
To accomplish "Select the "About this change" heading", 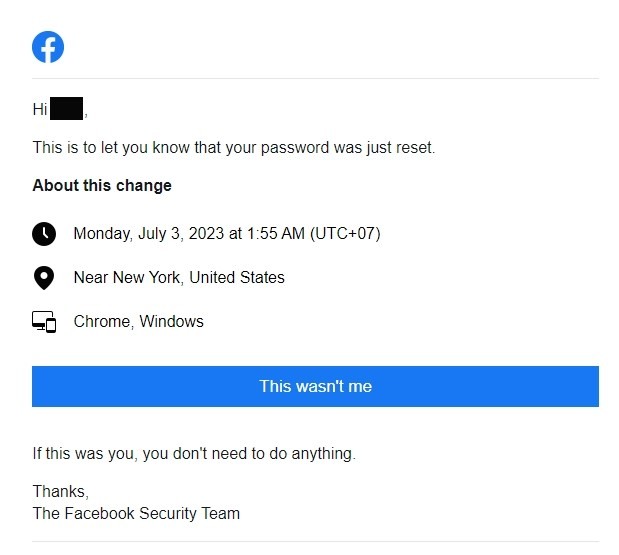I will (x=102, y=186).
